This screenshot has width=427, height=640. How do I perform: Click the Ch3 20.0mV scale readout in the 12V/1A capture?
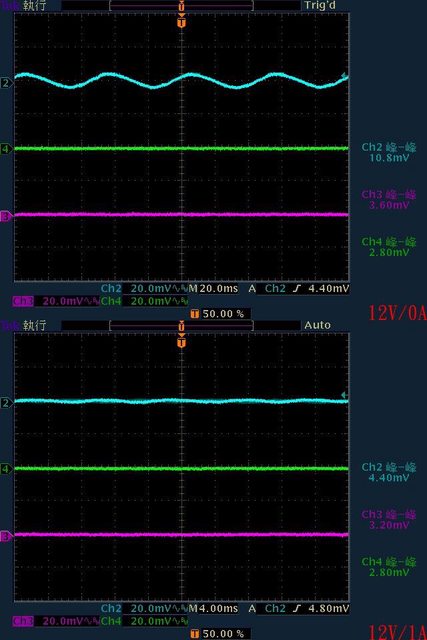pyautogui.click(x=56, y=621)
